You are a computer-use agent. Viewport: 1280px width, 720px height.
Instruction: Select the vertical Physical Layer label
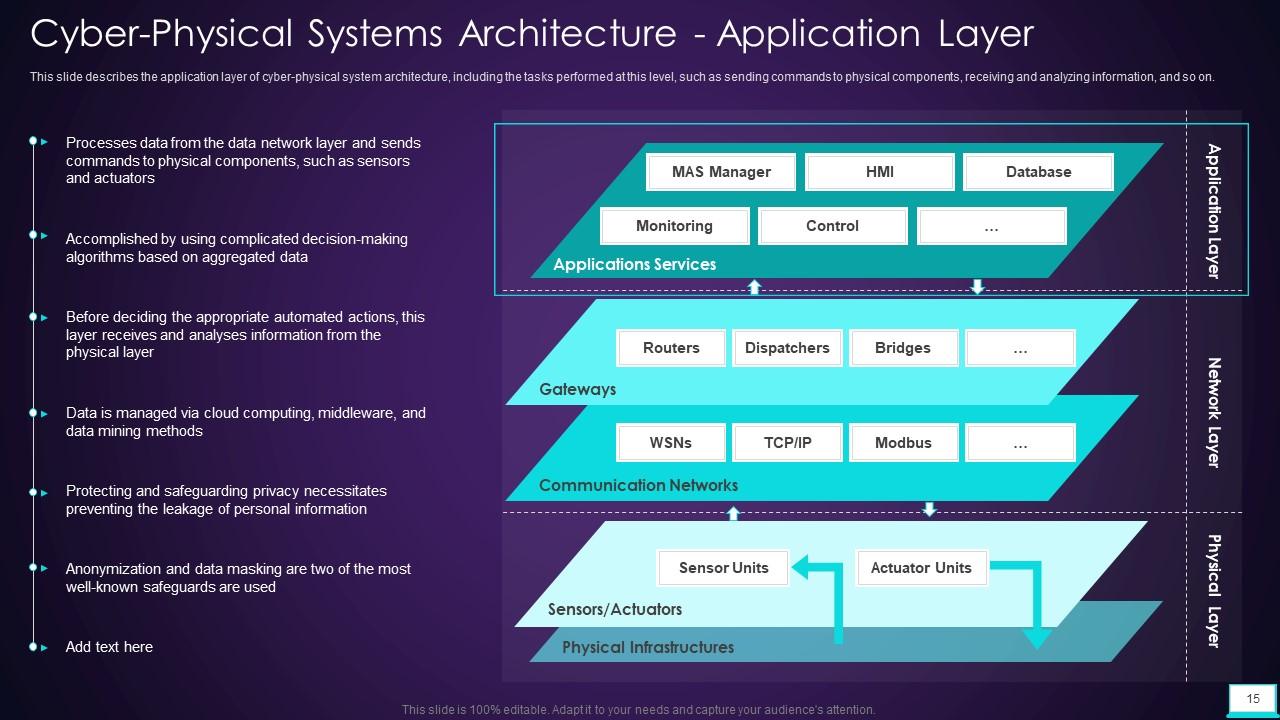click(x=1214, y=591)
